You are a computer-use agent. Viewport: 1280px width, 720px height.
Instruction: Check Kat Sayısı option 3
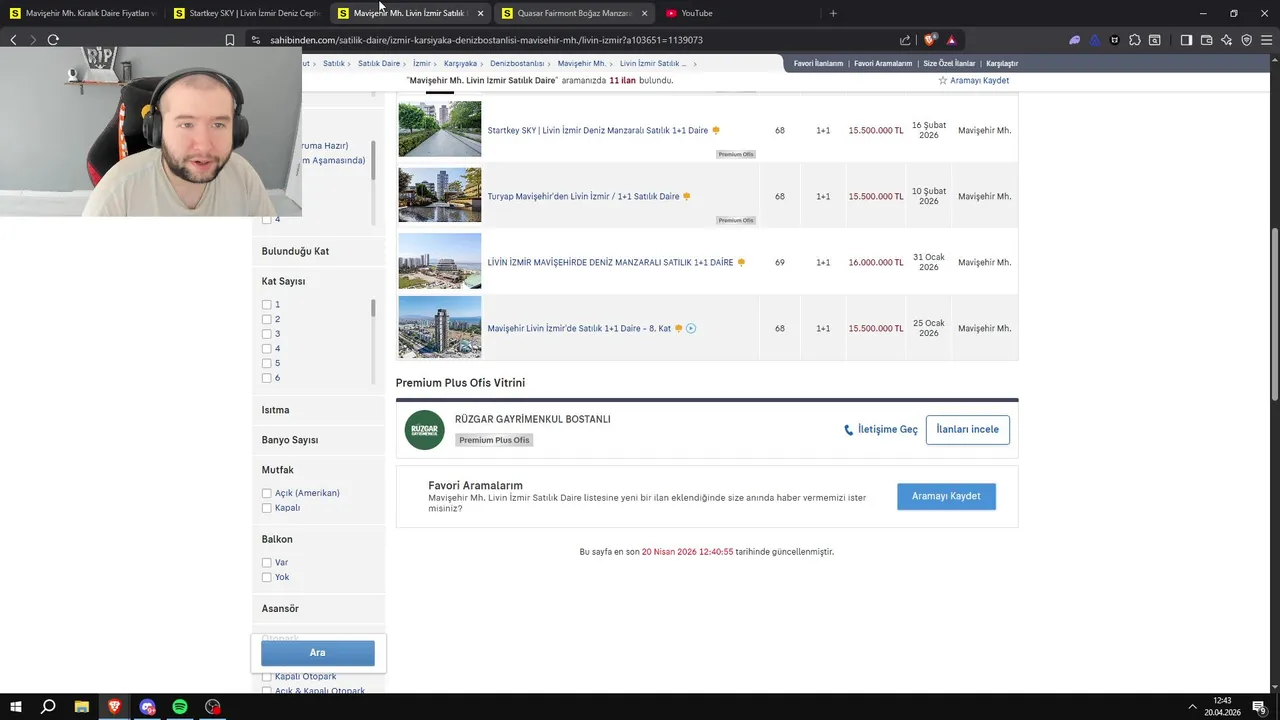[267, 334]
